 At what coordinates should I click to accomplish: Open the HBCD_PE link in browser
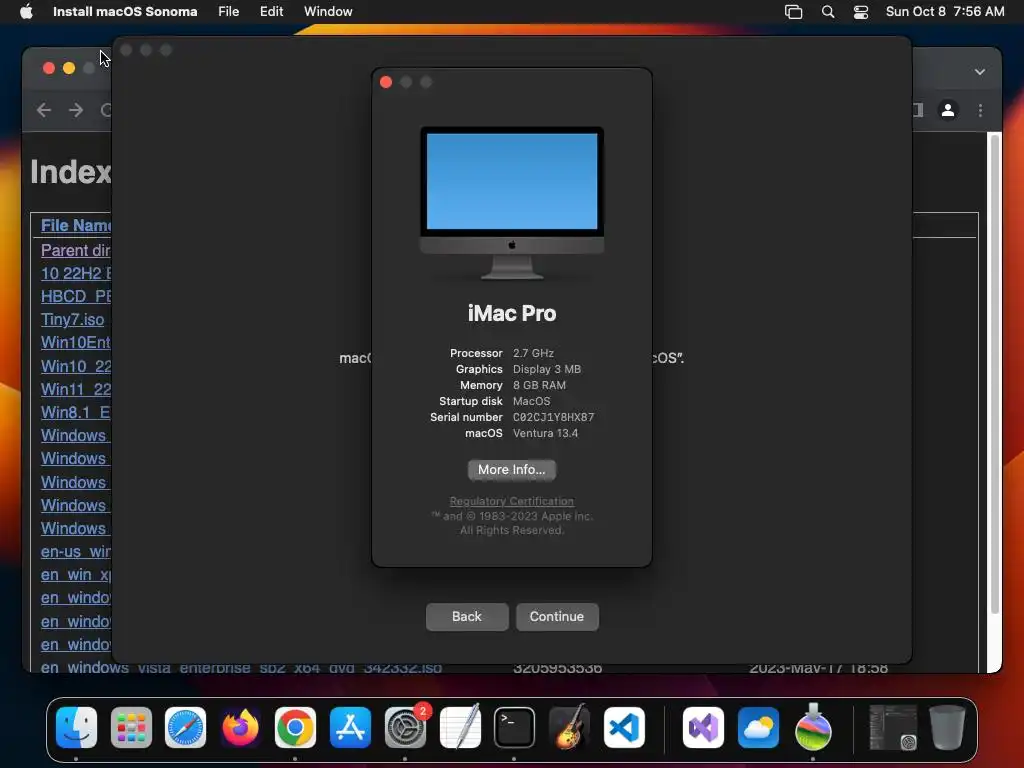(76, 296)
